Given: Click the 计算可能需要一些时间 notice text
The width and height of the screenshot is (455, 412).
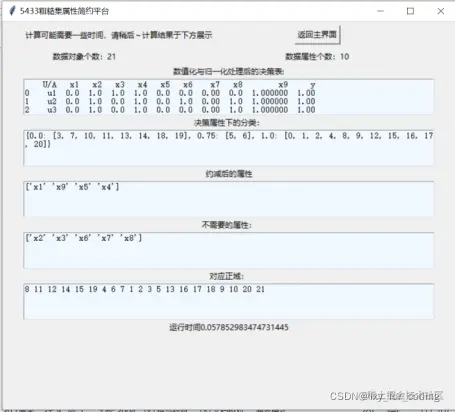Looking at the screenshot, I should 119,35.
